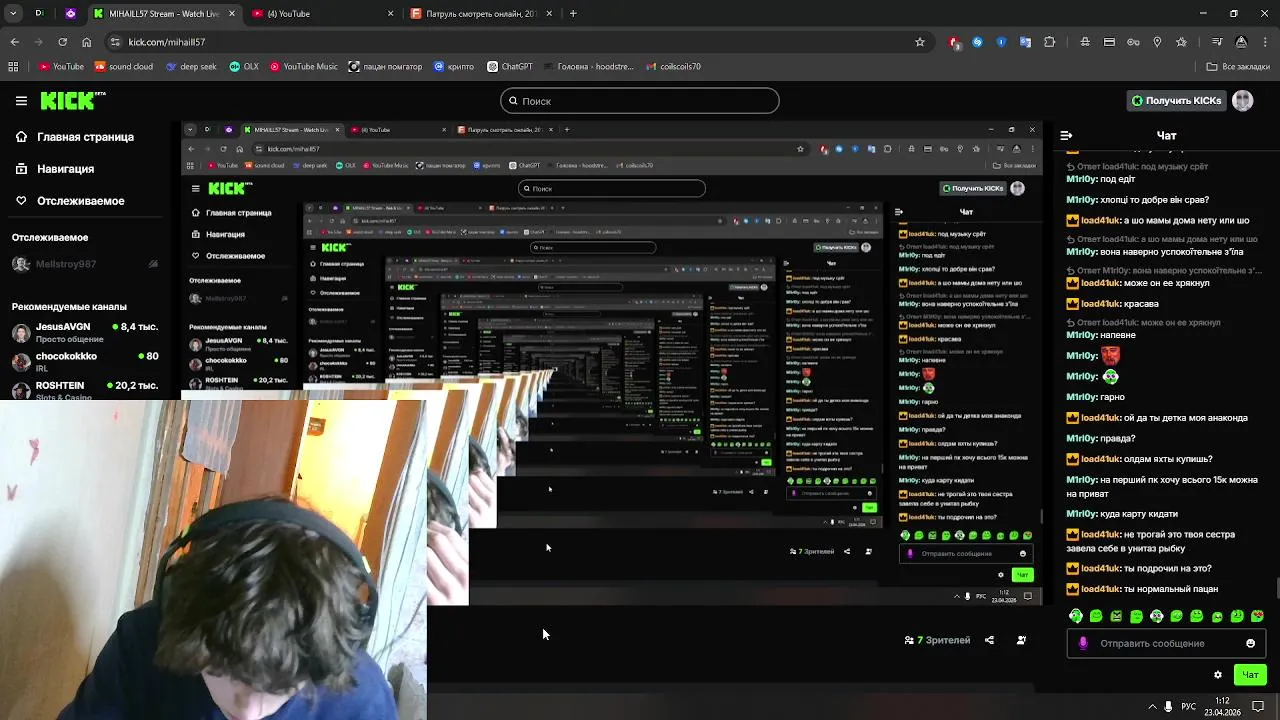Open the JesusAVGN recommended channel

pyautogui.click(x=85, y=332)
